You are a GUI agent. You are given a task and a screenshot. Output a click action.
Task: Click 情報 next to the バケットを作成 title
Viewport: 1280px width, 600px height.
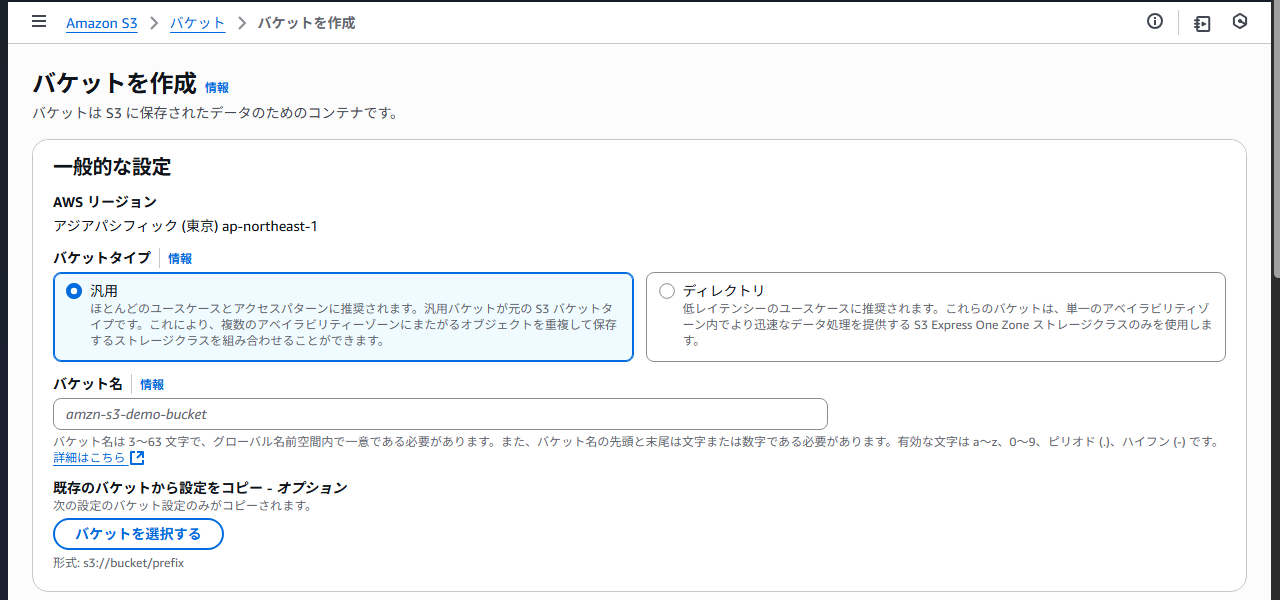click(x=216, y=88)
